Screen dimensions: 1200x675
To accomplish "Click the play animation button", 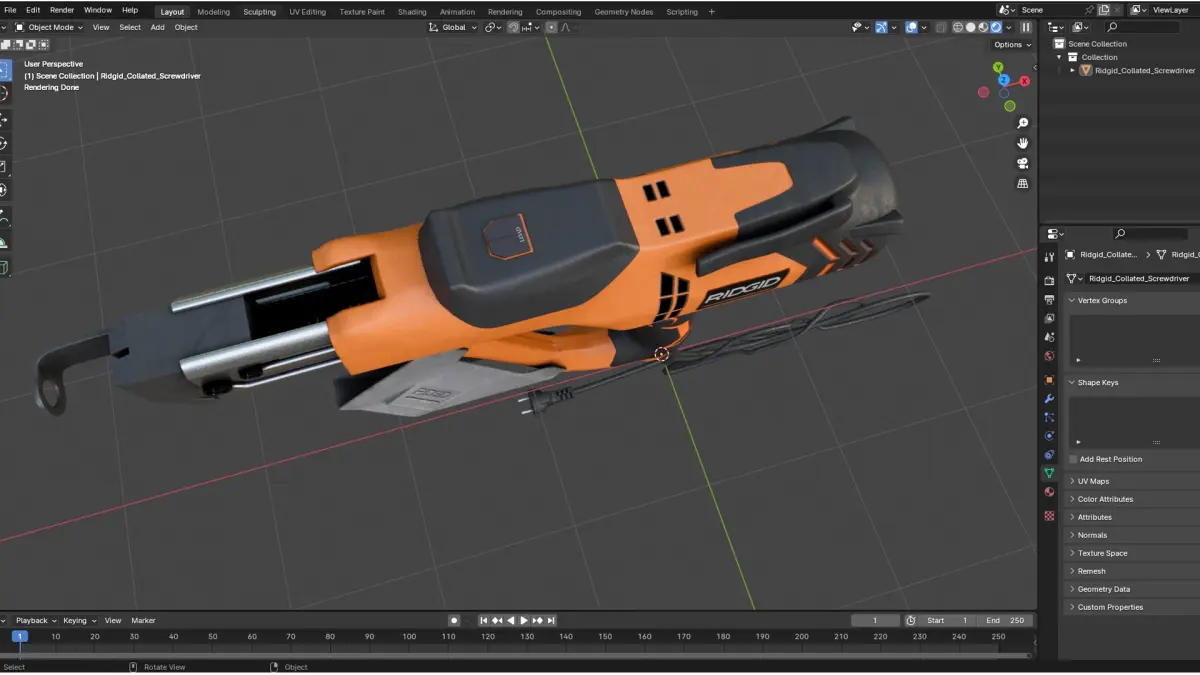I will click(x=524, y=620).
